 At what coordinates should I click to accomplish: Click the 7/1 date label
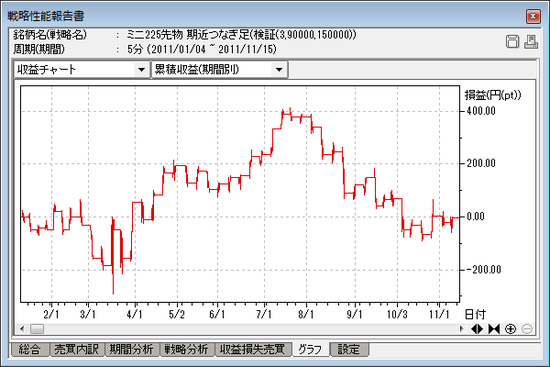click(264, 314)
